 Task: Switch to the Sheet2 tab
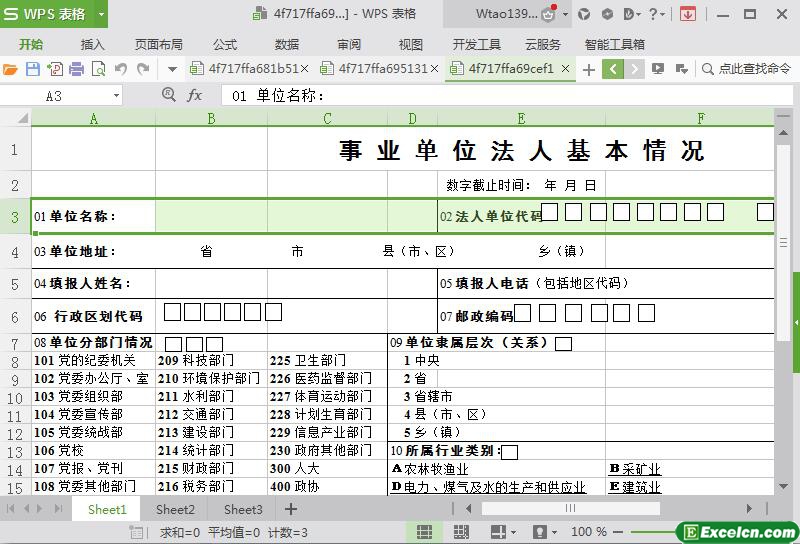tap(175, 509)
